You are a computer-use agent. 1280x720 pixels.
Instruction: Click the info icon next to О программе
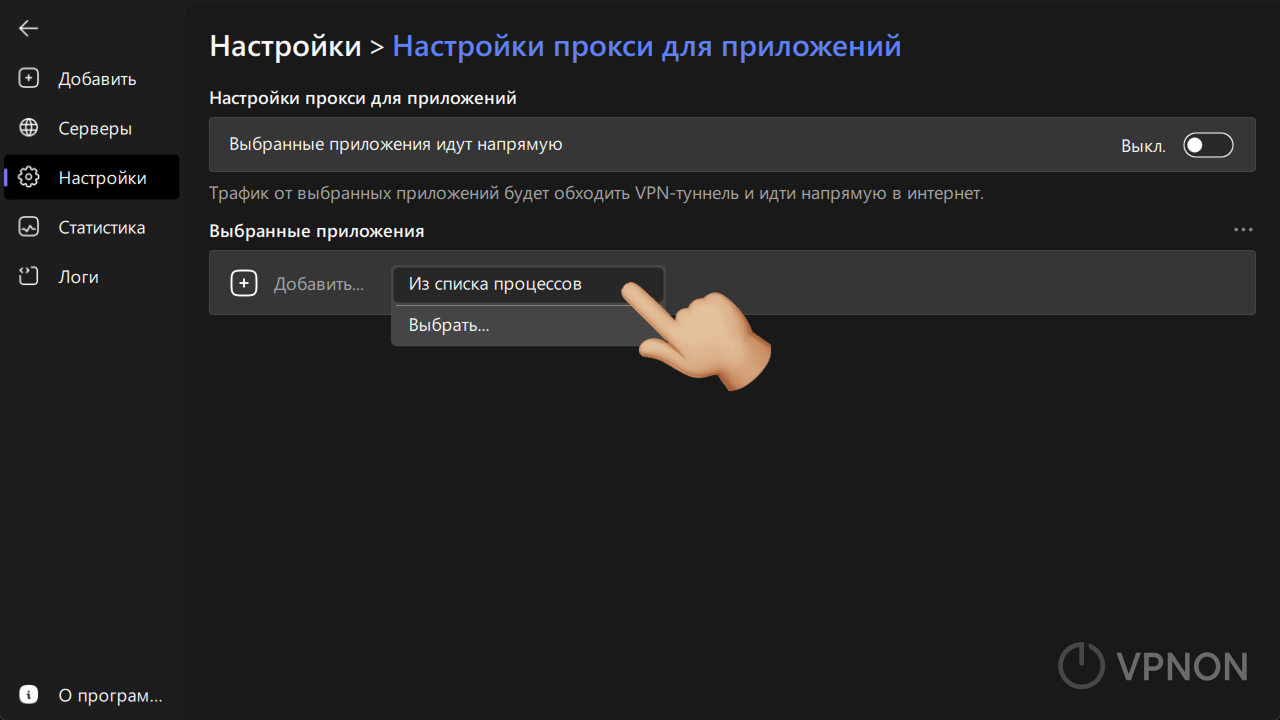(28, 693)
